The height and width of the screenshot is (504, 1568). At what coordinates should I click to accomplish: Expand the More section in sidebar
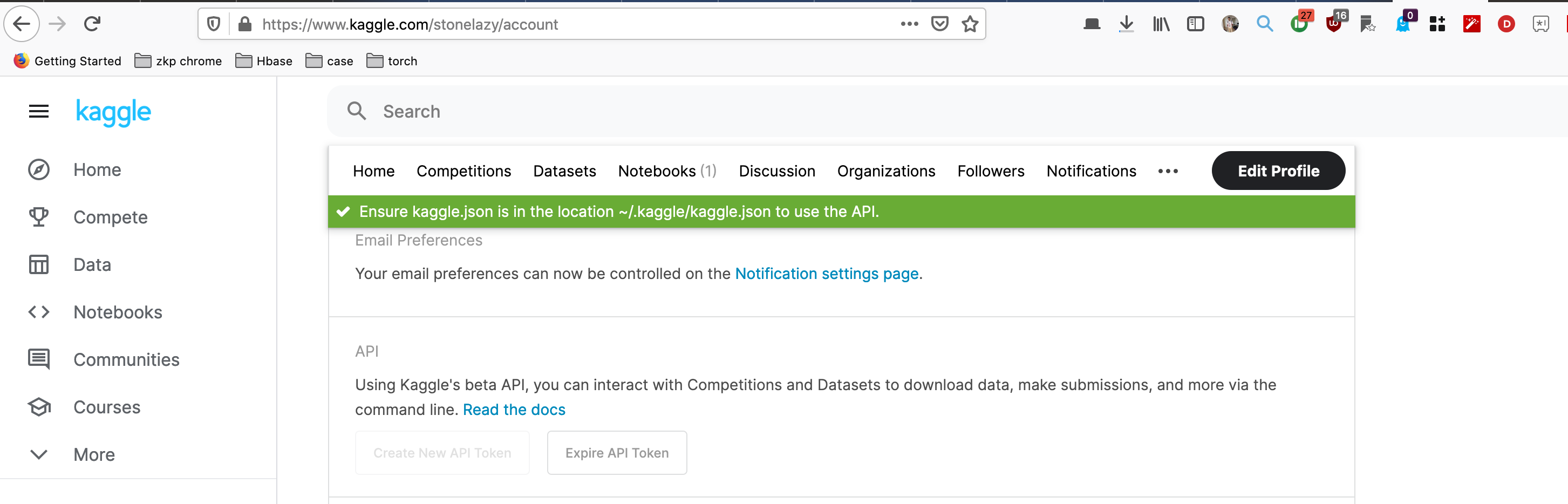tap(39, 455)
